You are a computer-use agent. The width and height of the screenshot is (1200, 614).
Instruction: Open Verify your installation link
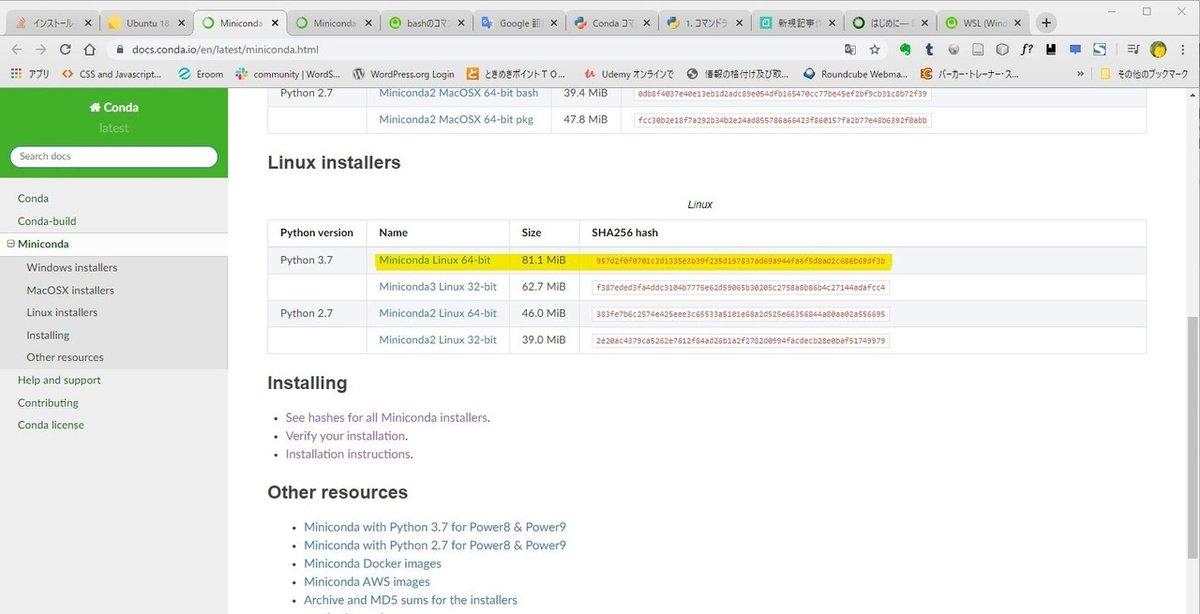[346, 436]
